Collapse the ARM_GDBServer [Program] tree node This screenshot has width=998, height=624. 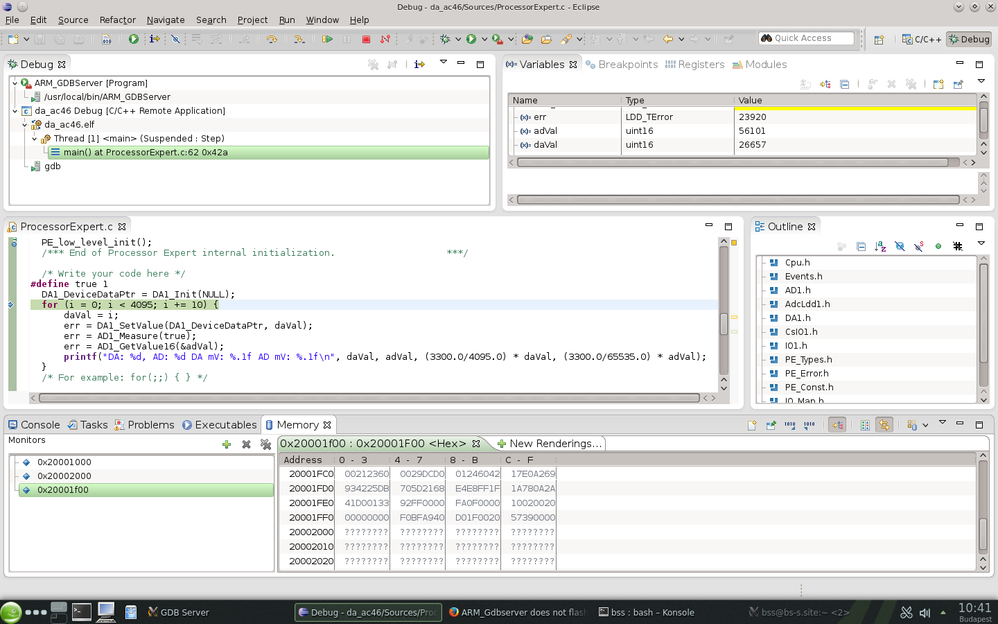15,83
